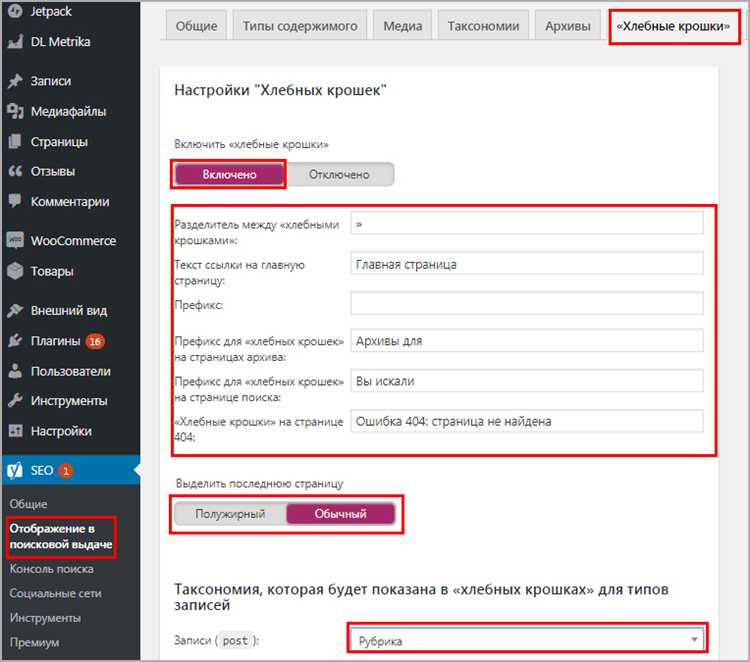Select Полужирный for last page style

230,514
